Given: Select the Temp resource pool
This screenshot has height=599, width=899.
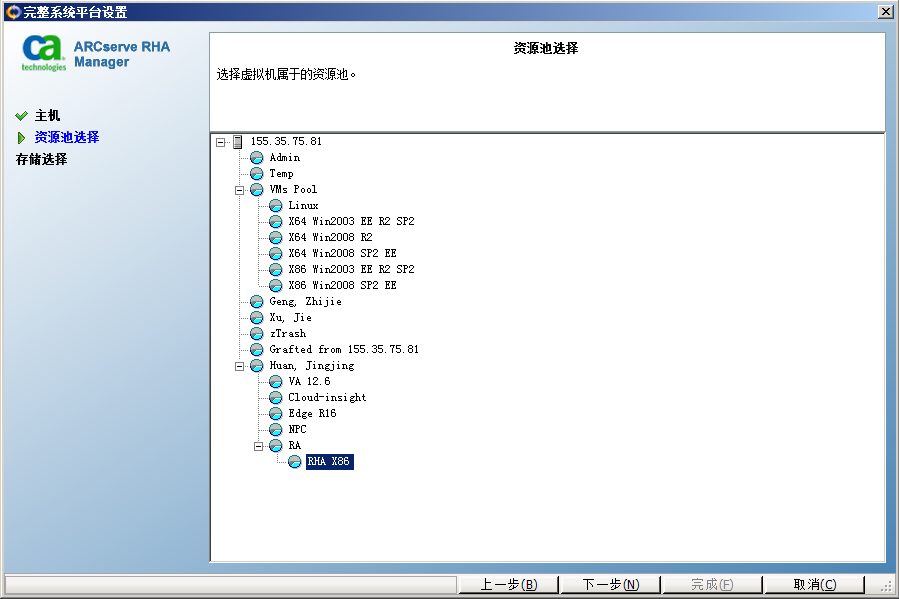Looking at the screenshot, I should pyautogui.click(x=282, y=174).
